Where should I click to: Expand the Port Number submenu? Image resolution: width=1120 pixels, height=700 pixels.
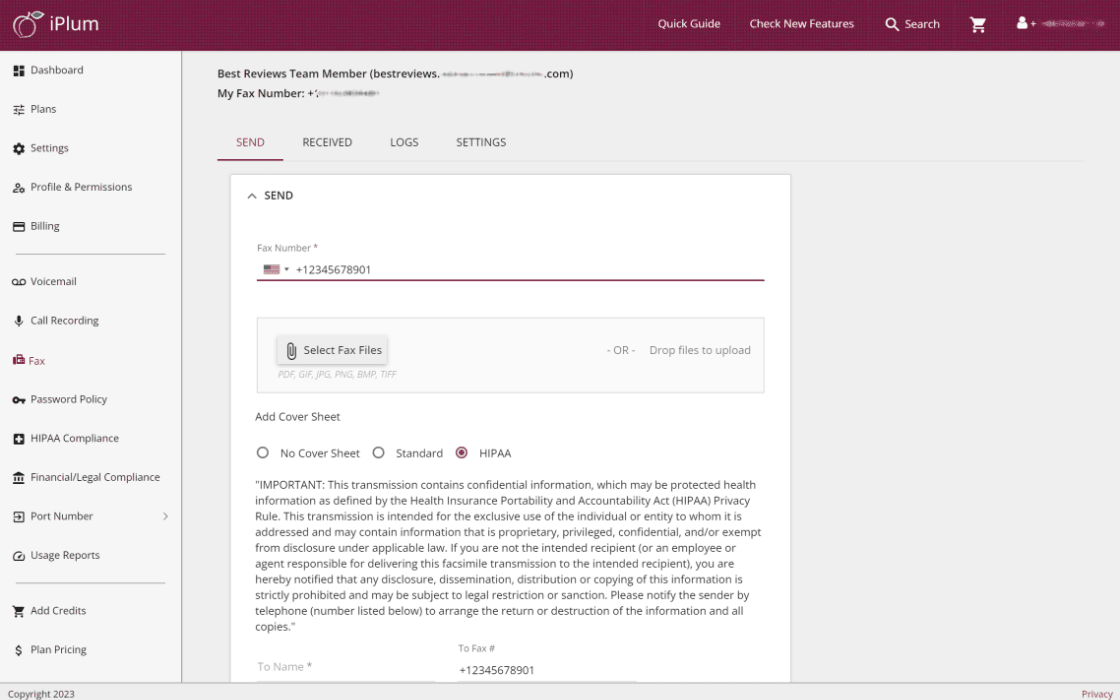pos(164,516)
